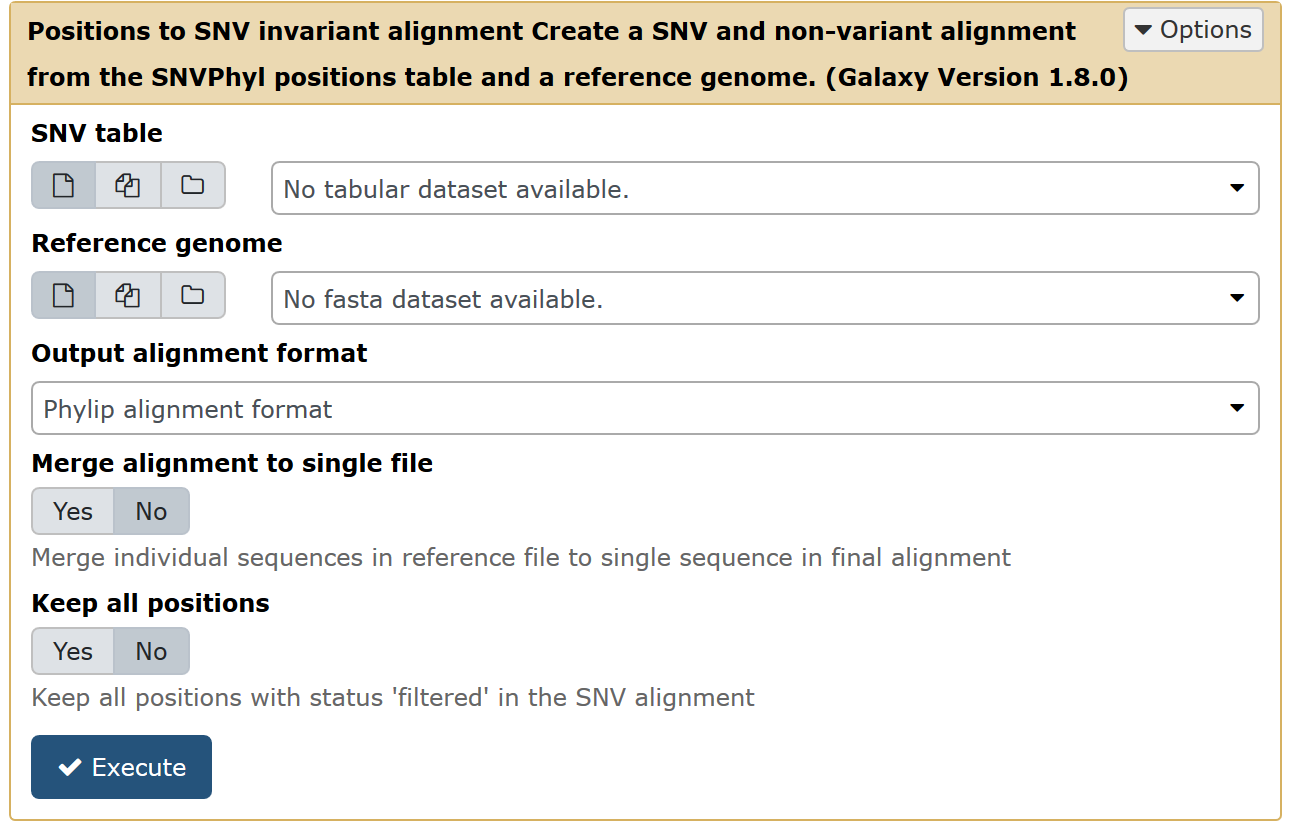Set Keep all positions to Yes
The width and height of the screenshot is (1296, 837).
(x=71, y=651)
